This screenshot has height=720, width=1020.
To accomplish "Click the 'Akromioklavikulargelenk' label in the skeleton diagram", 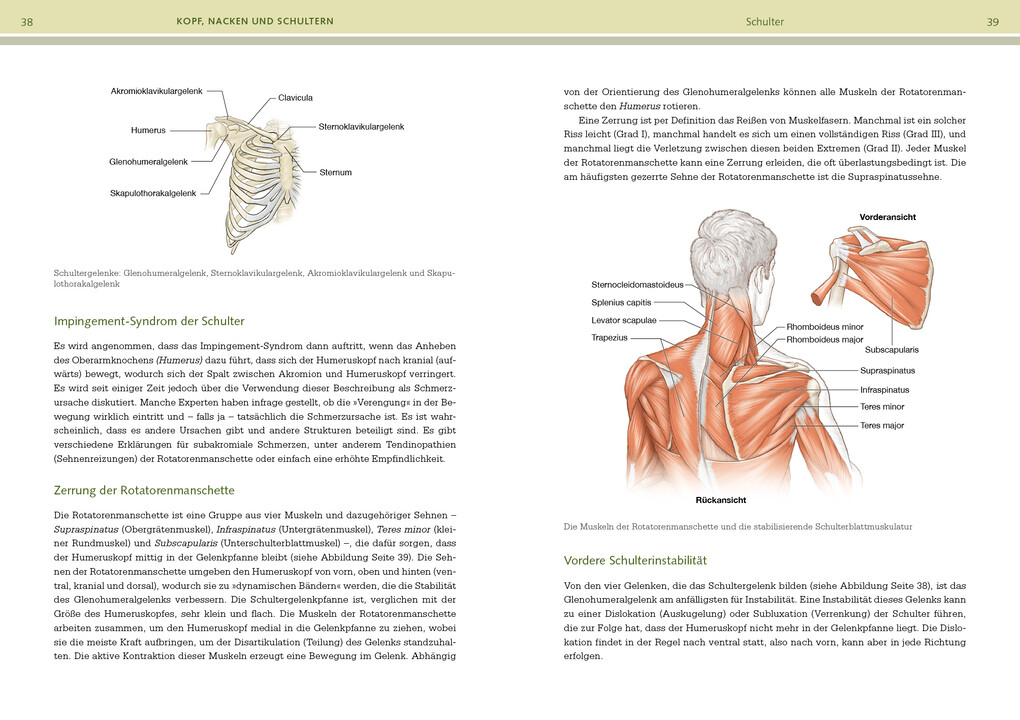I will pos(157,91).
